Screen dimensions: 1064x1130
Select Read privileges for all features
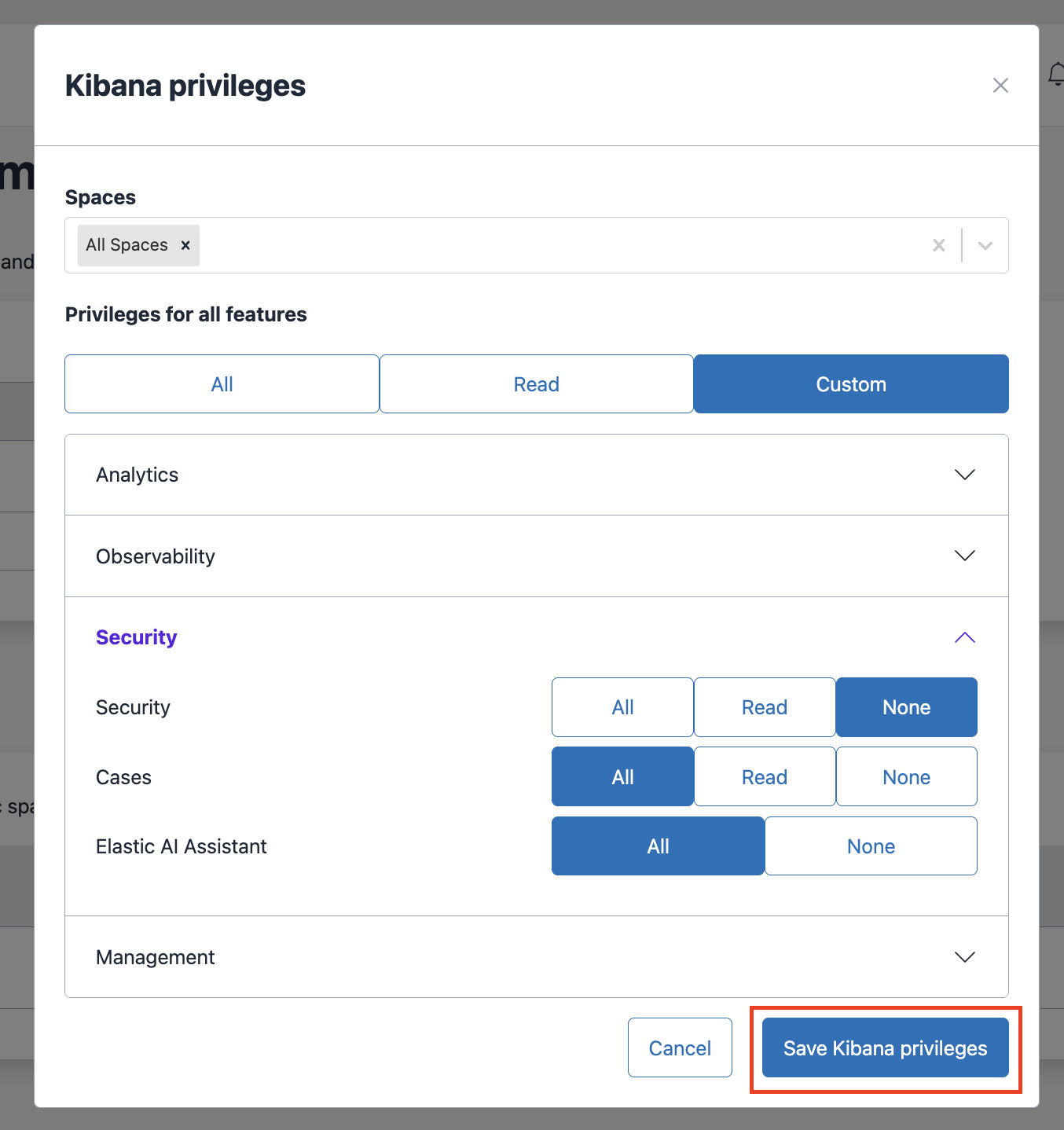tap(536, 384)
